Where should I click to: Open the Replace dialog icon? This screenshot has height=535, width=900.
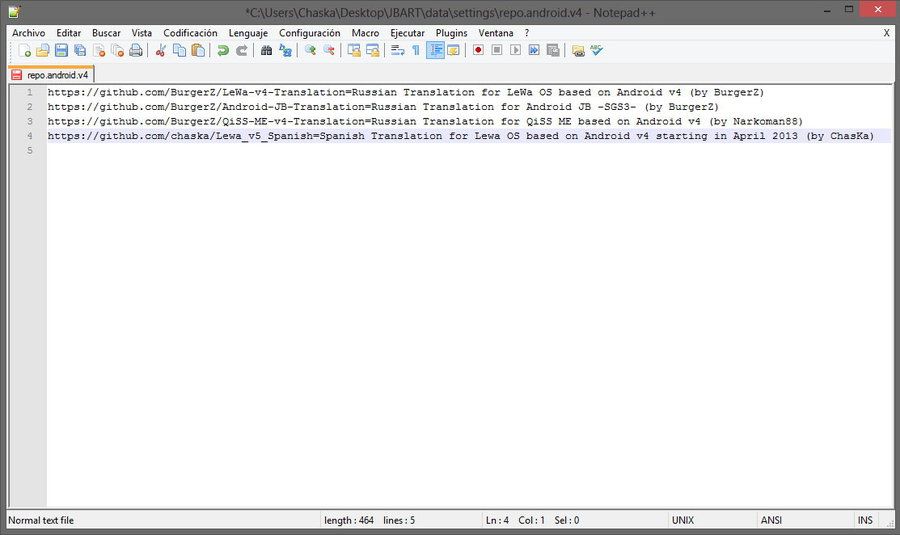click(285, 51)
